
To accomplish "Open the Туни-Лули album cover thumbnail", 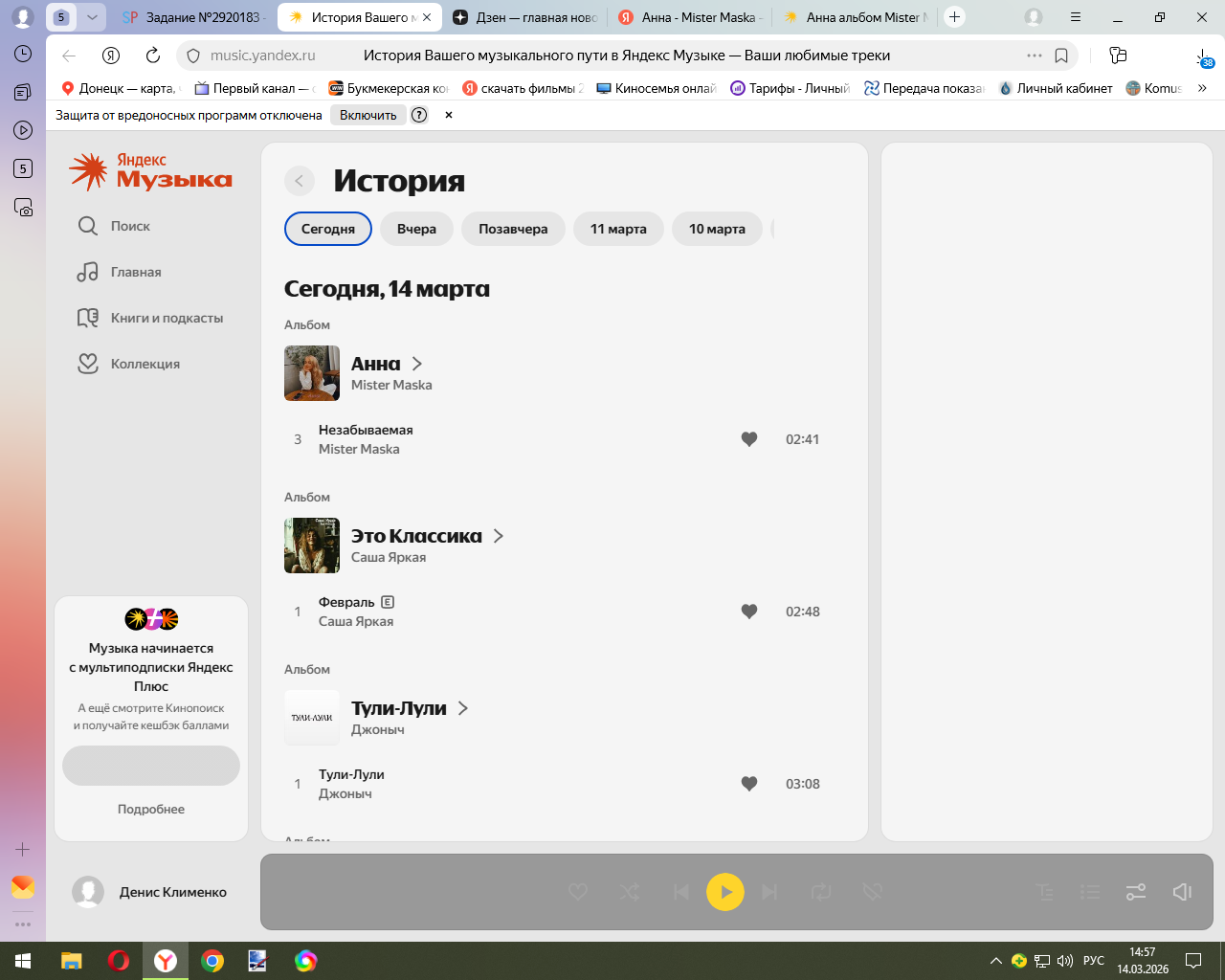I will (x=312, y=718).
